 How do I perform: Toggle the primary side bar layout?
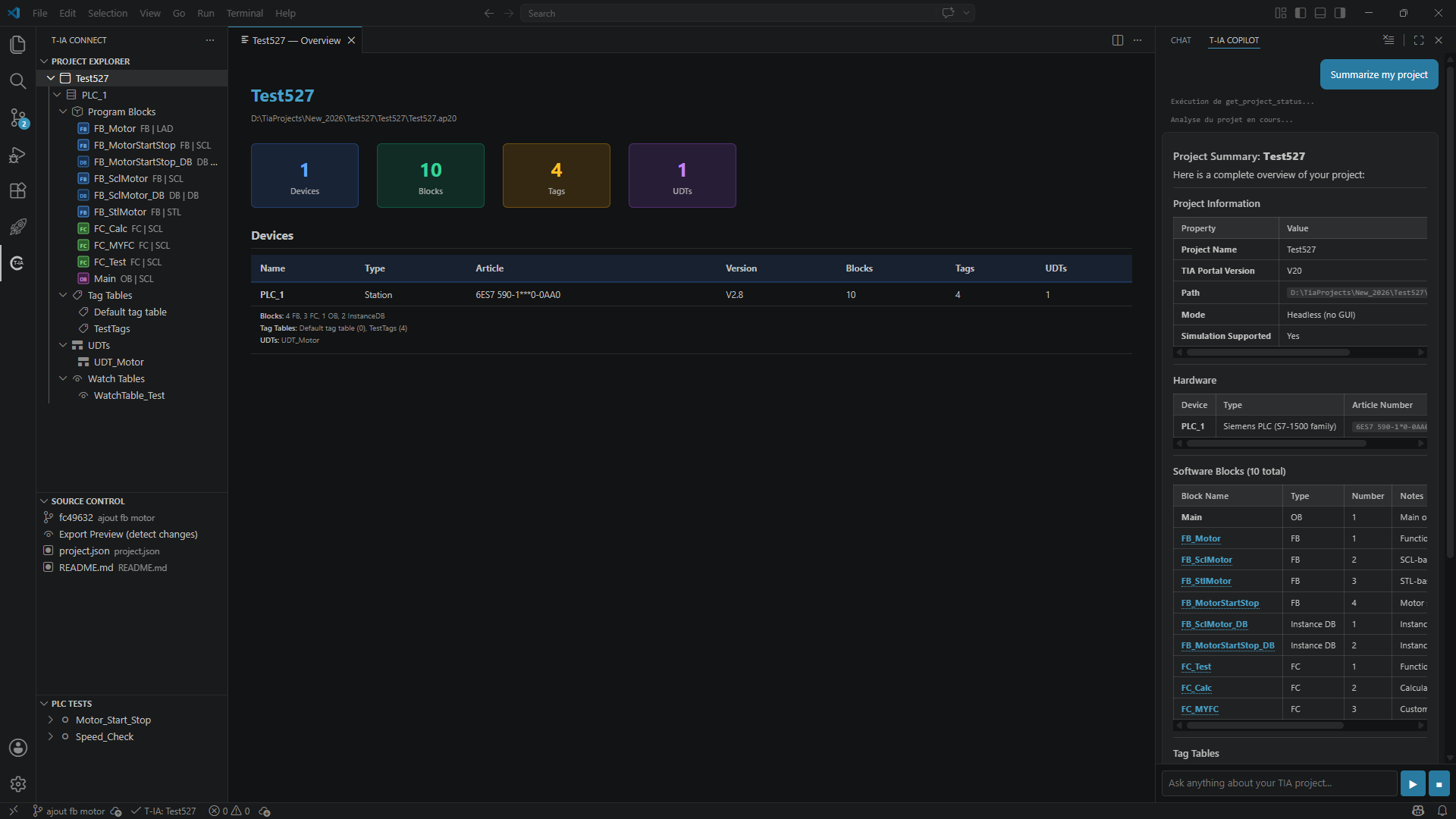(x=1301, y=13)
